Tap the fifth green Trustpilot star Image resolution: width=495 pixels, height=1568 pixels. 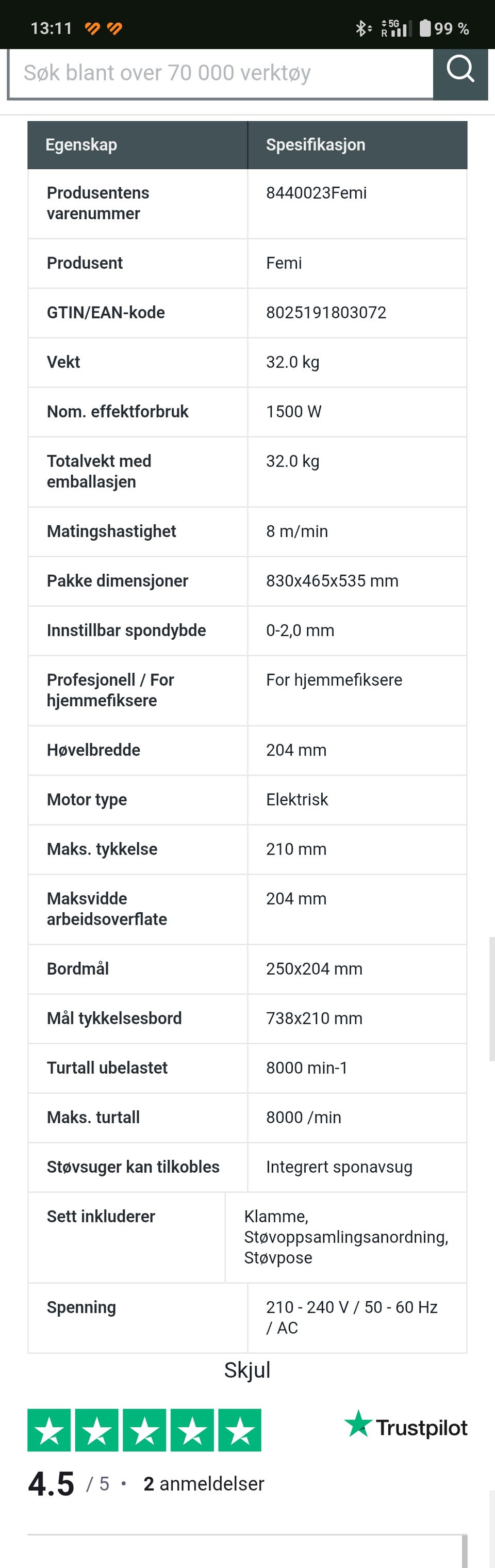[240, 1430]
